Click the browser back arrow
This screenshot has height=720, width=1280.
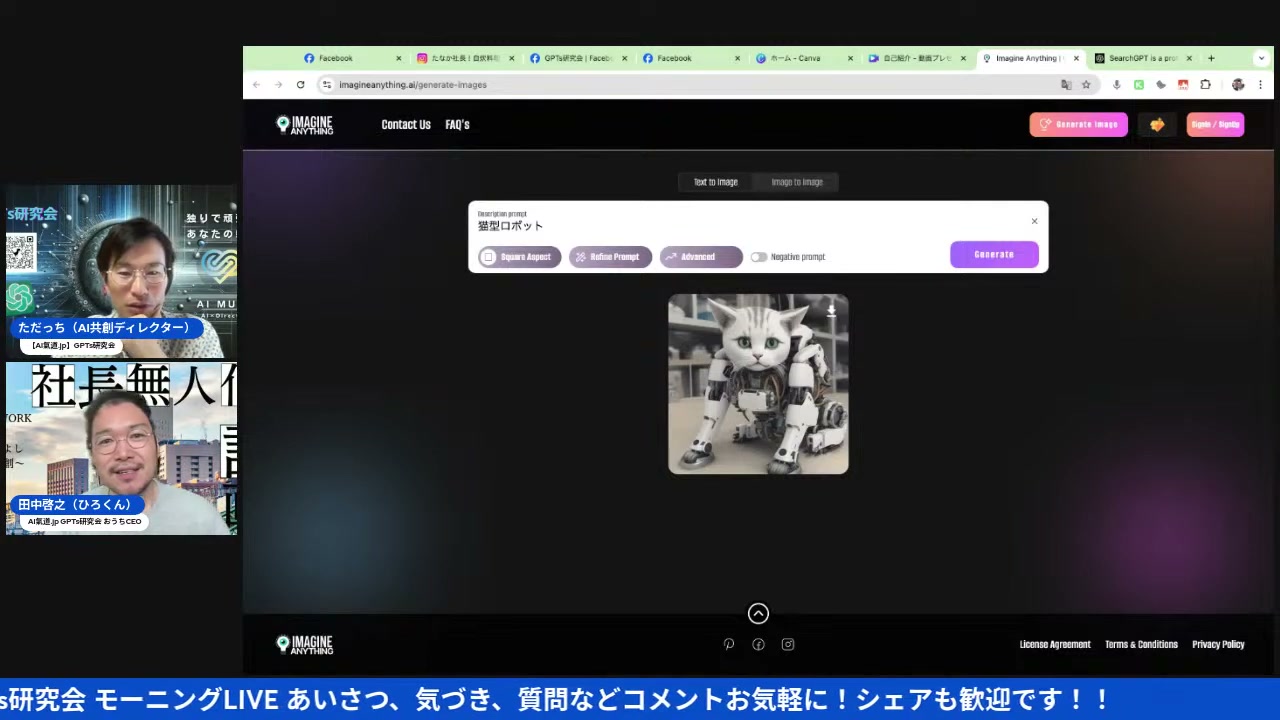pos(256,85)
